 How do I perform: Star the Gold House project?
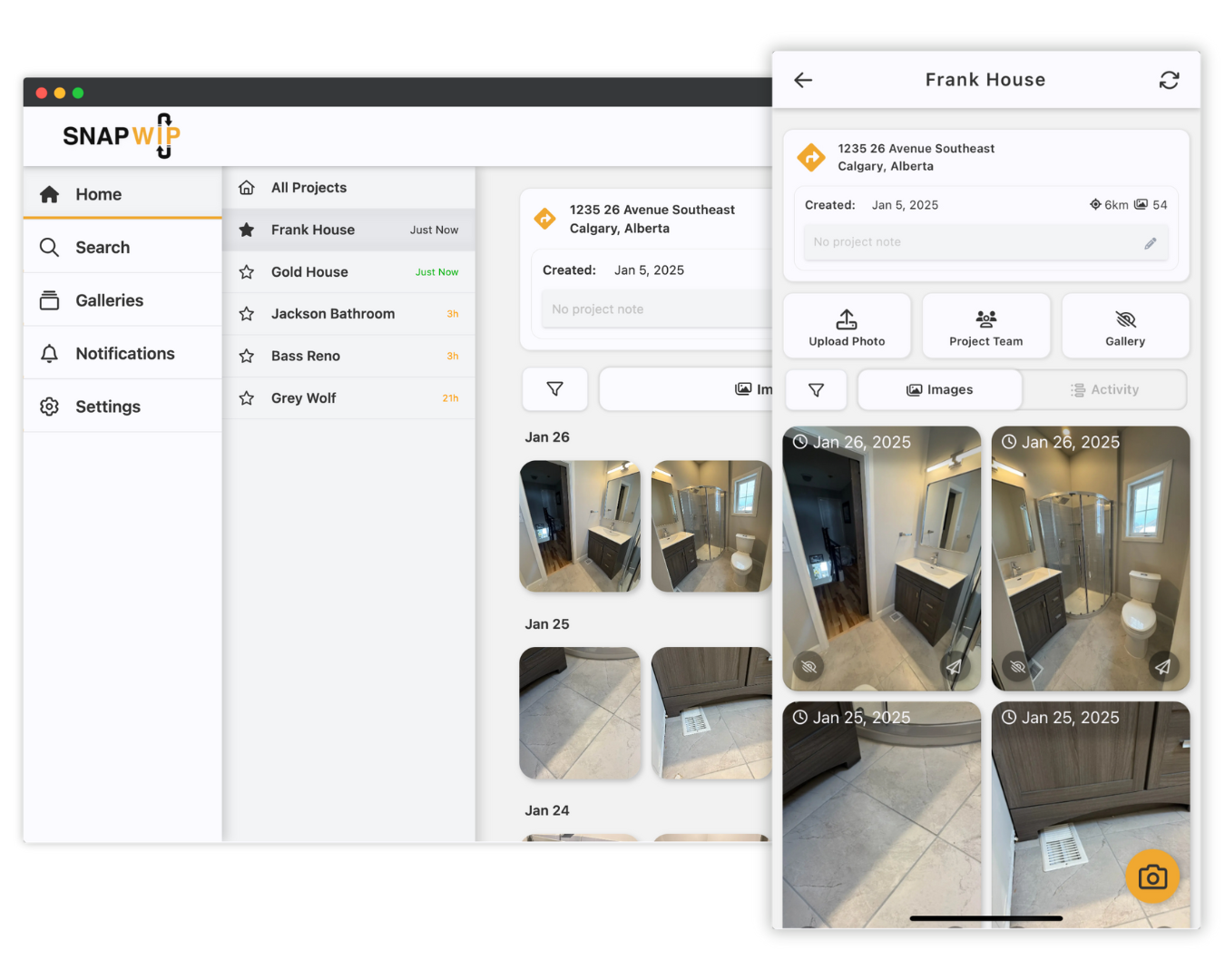(246, 271)
